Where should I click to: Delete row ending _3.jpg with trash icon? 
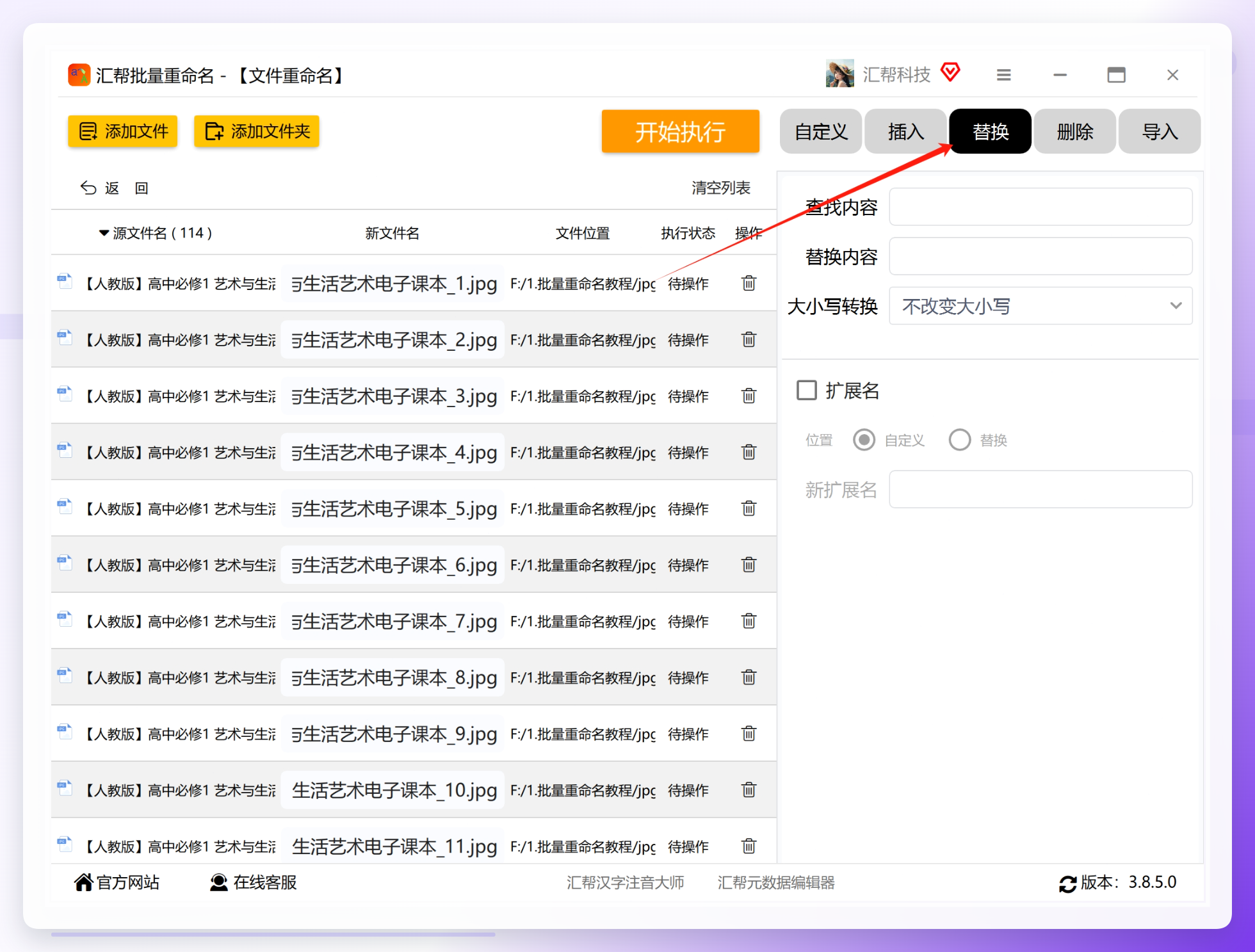[749, 396]
